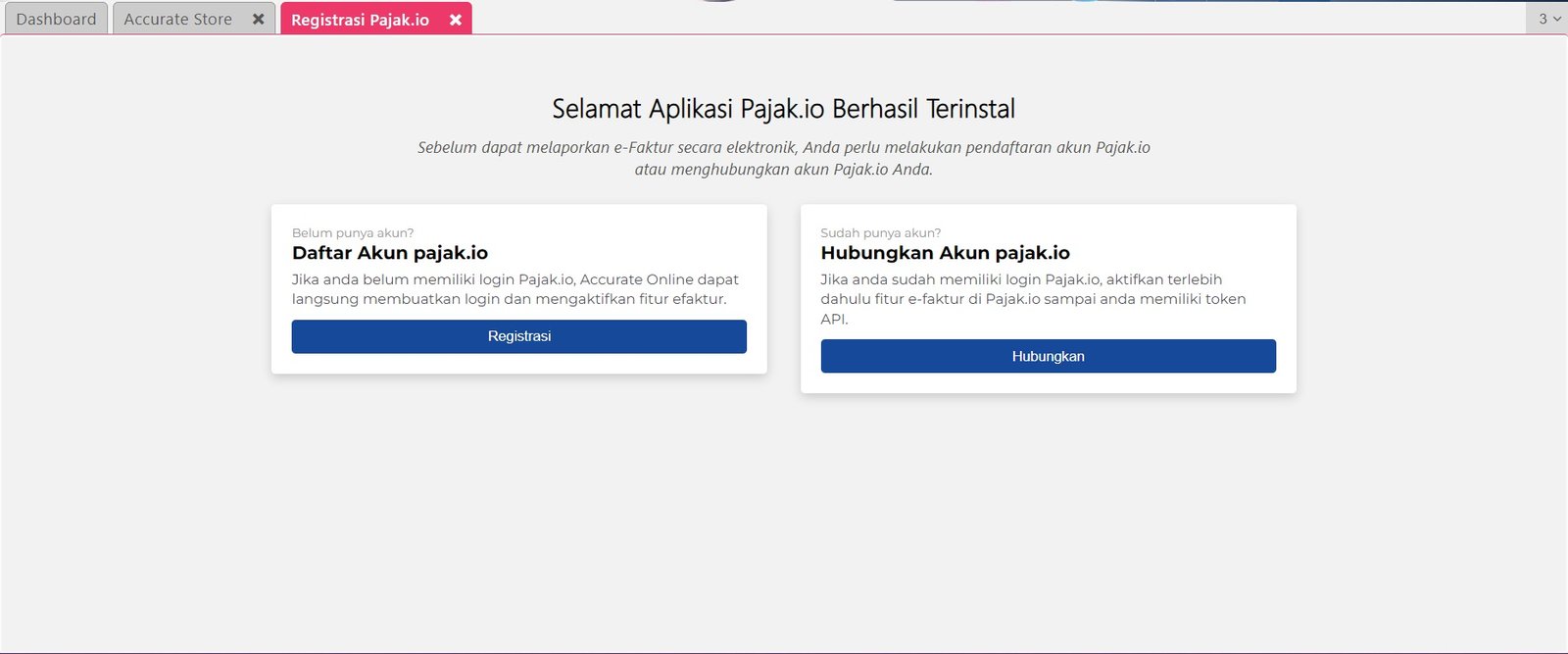1568x654 pixels.
Task: Expand the open tabs list chevron
Action: coord(1557,19)
